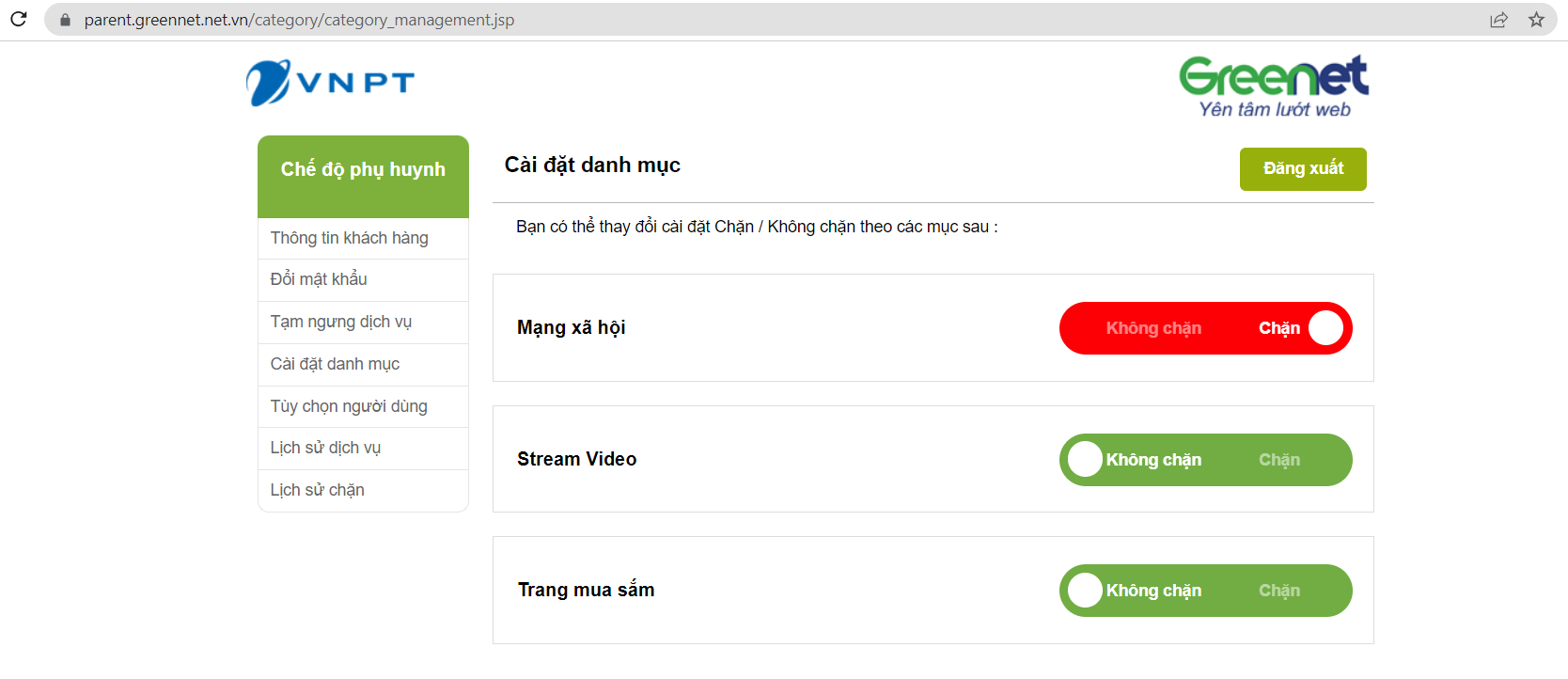Screen dimensions: 1568x679
Task: Click the browser reload icon
Action: coord(19,19)
